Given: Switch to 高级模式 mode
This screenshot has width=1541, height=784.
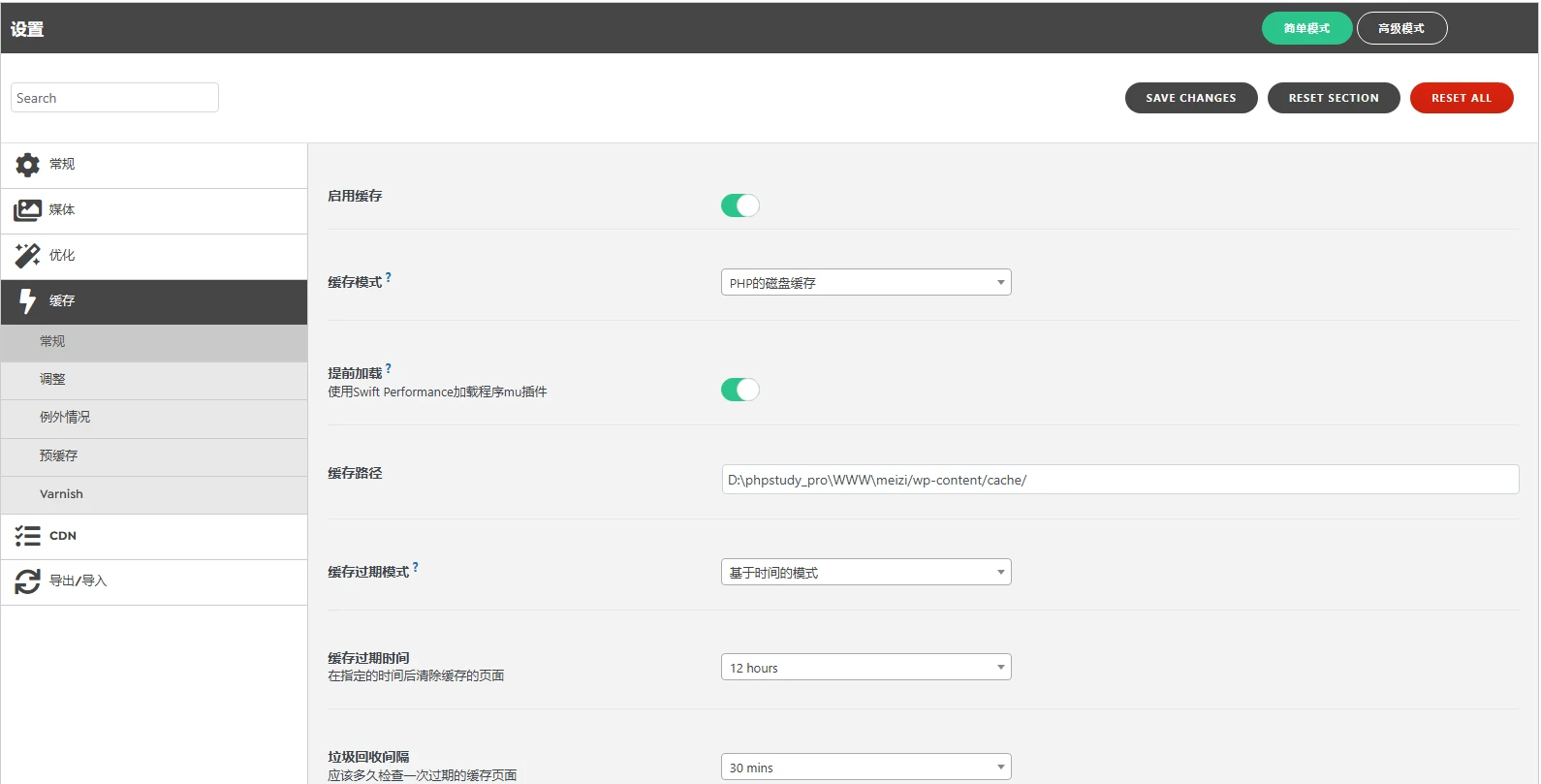Looking at the screenshot, I should [1401, 28].
